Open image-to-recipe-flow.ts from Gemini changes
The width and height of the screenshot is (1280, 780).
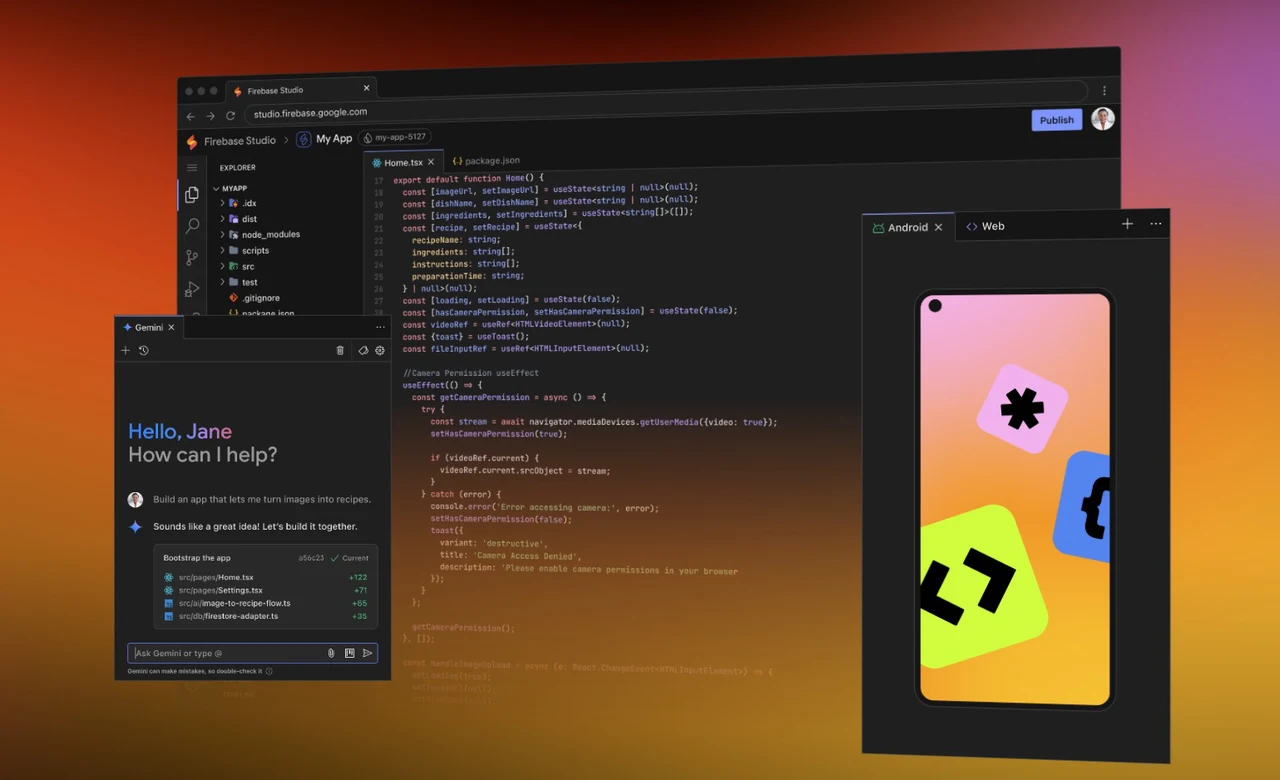click(227, 603)
